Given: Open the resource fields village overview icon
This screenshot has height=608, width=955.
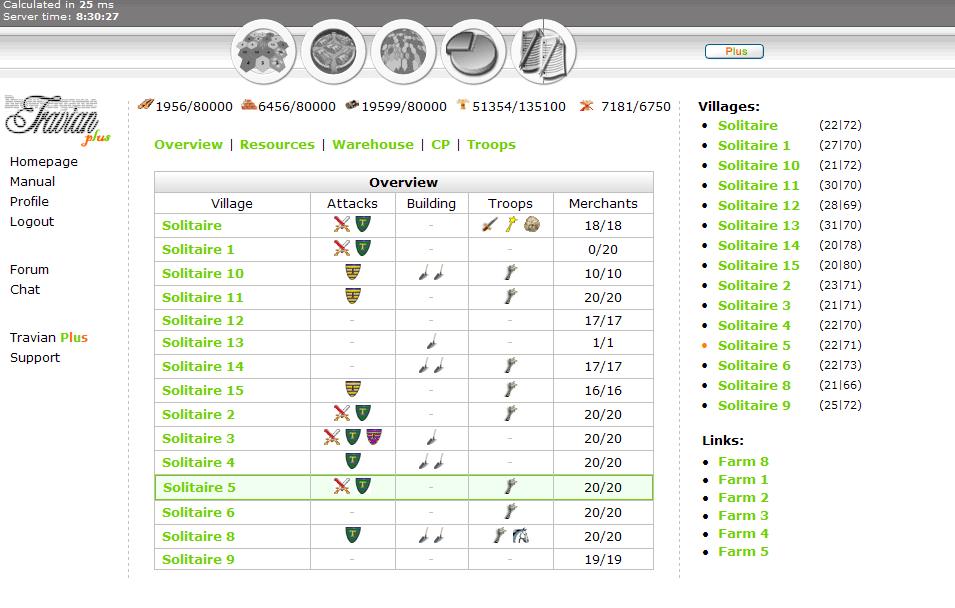Looking at the screenshot, I should [x=264, y=50].
